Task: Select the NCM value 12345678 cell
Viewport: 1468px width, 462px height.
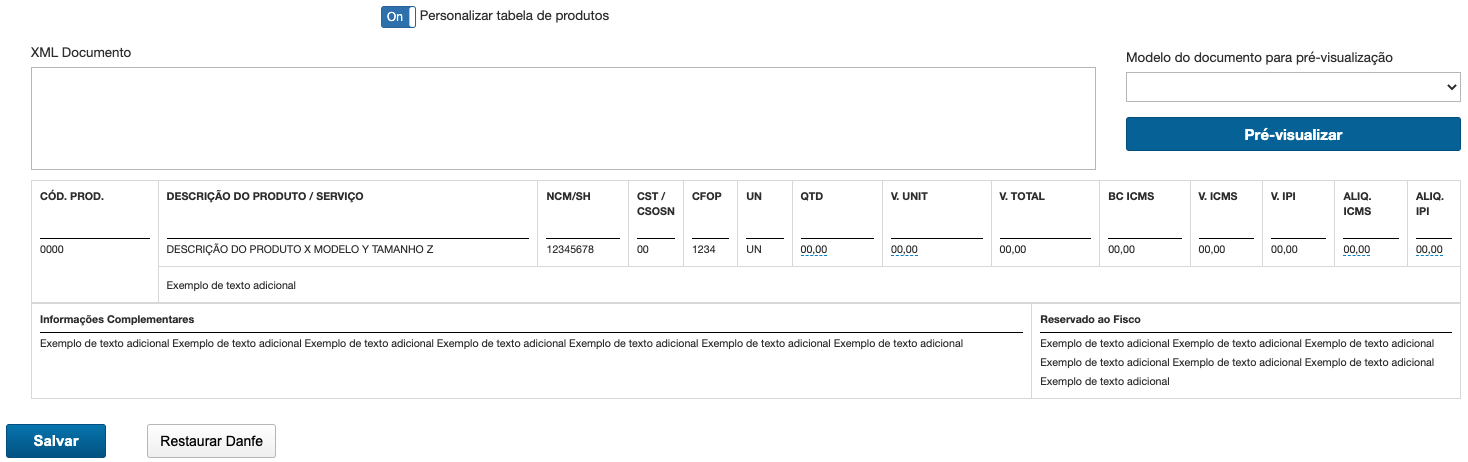Action: click(x=570, y=249)
